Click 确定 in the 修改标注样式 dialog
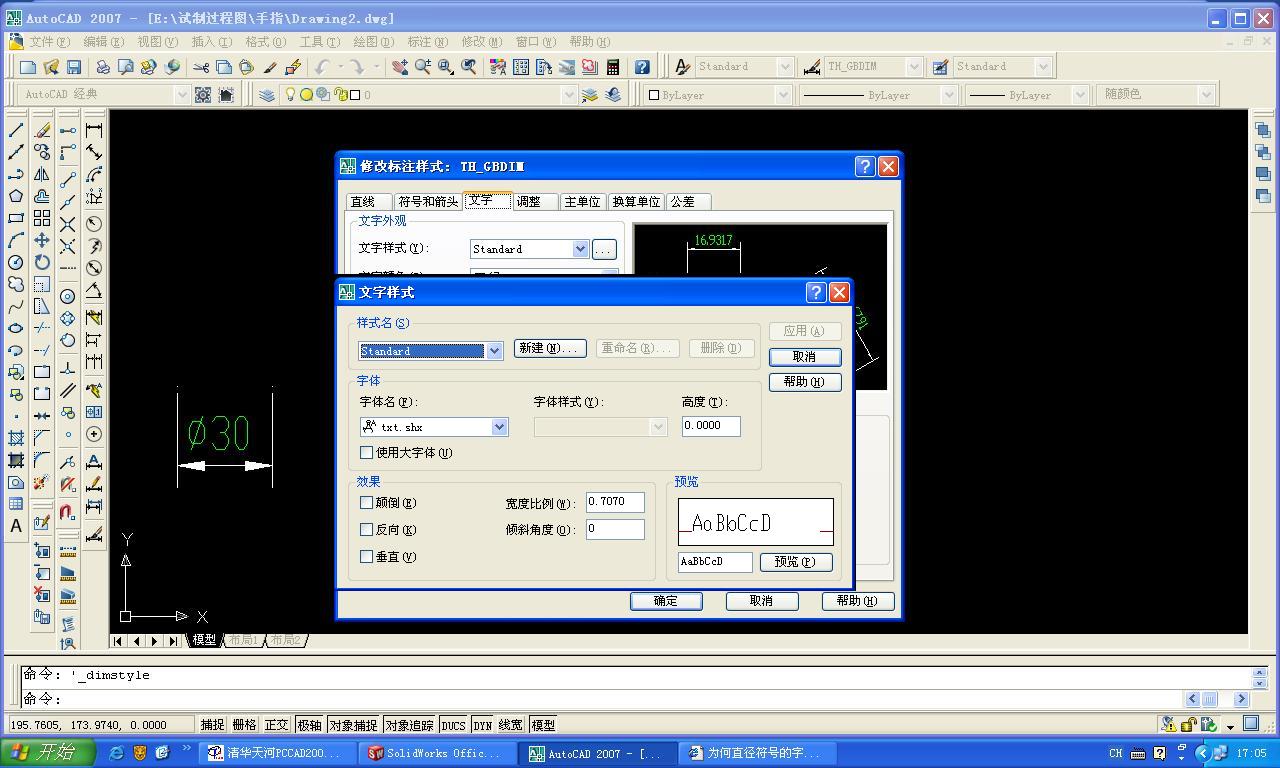This screenshot has width=1280, height=768. 666,601
